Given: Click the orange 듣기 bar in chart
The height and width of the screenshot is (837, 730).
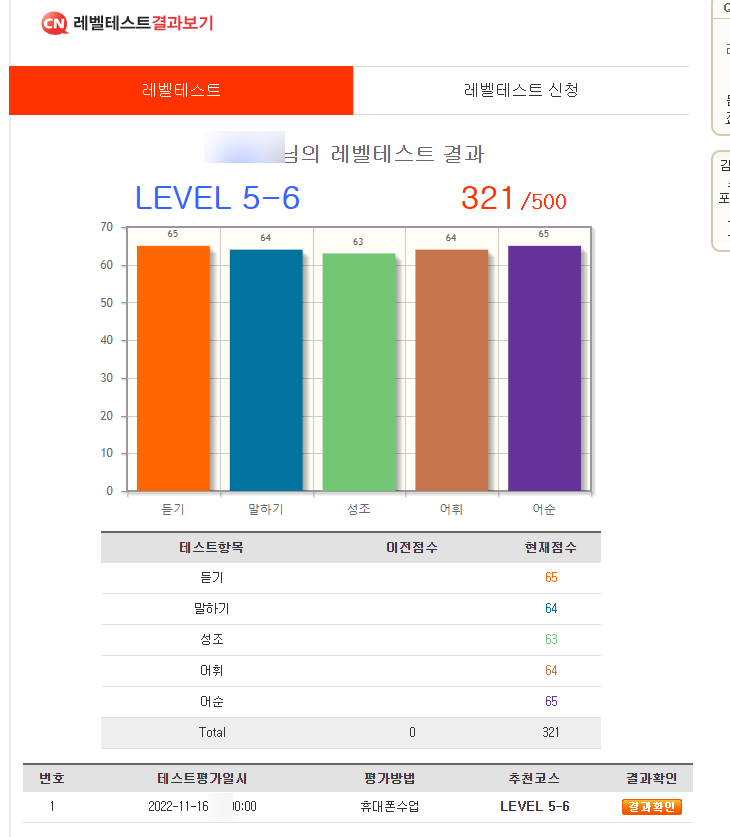Looking at the screenshot, I should point(173,368).
